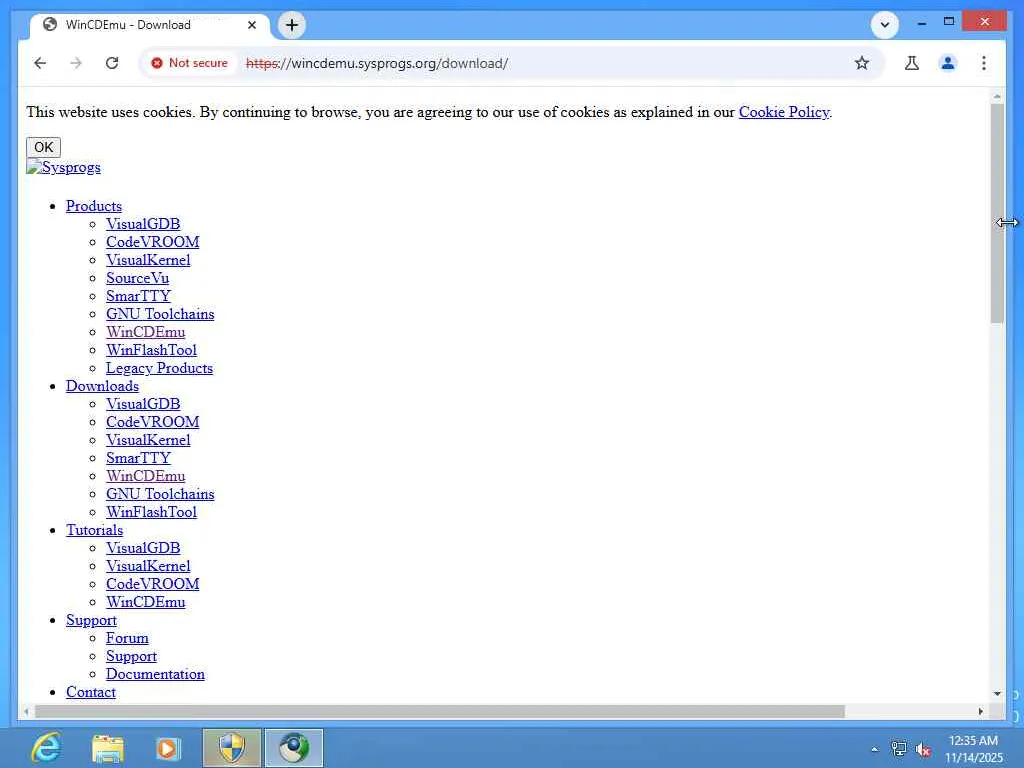Go back using the browser back arrow
This screenshot has height=768, width=1024.
coord(40,63)
